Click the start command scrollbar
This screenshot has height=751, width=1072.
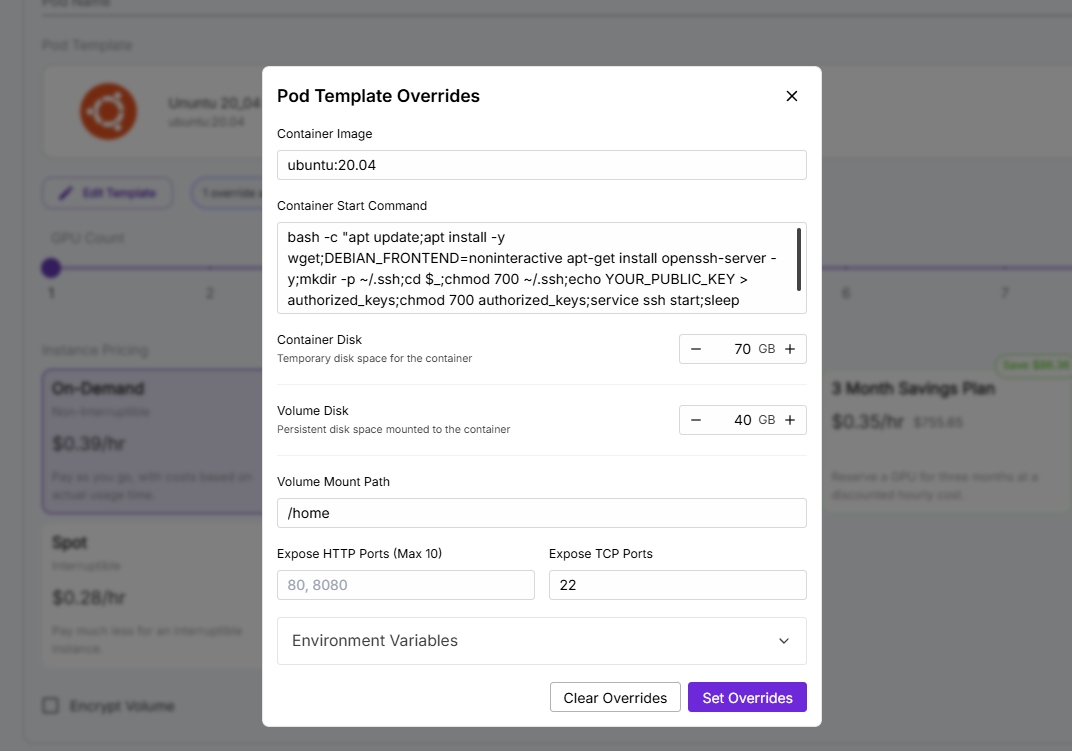799,259
